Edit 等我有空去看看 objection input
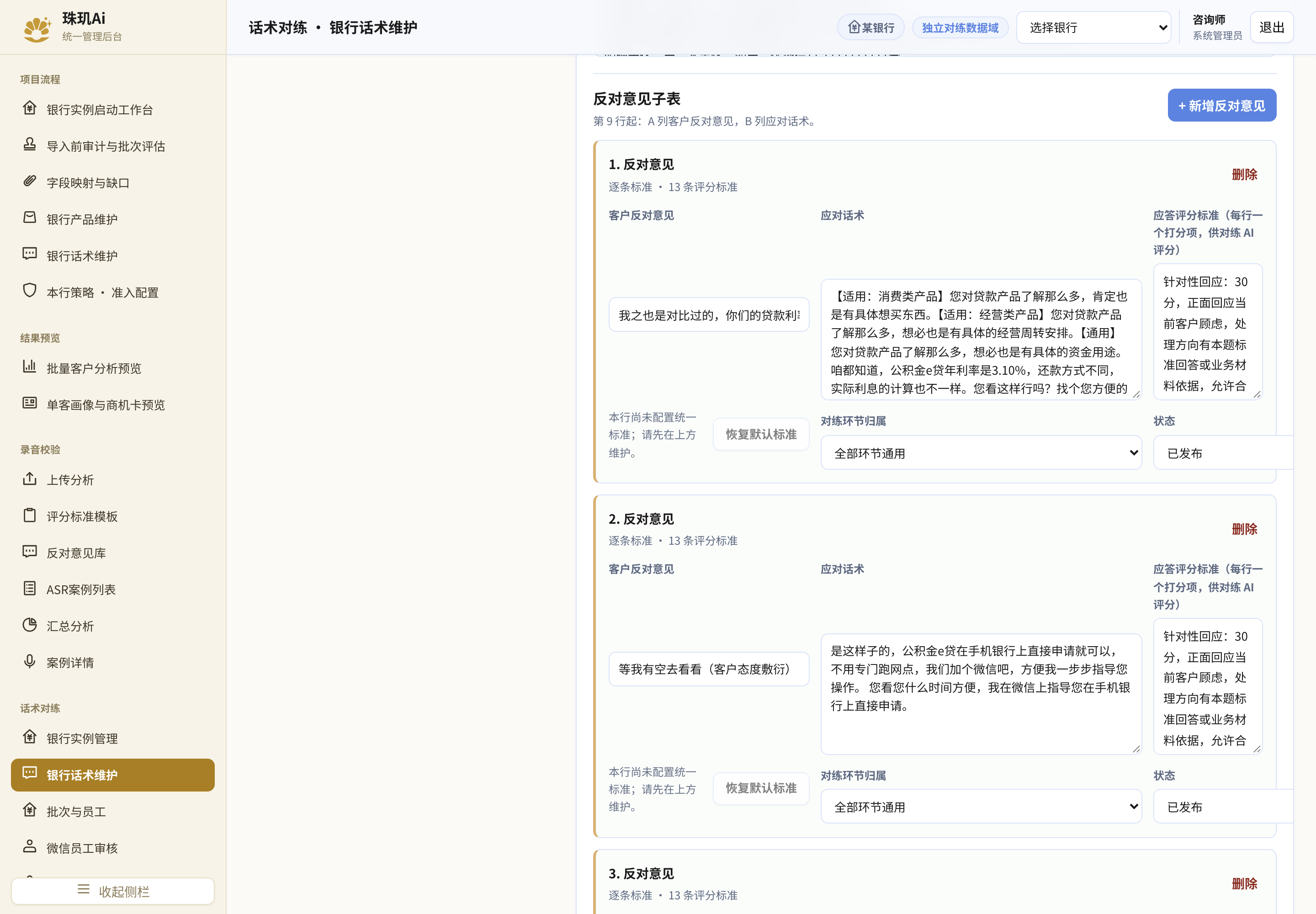1316x914 pixels. [x=708, y=668]
